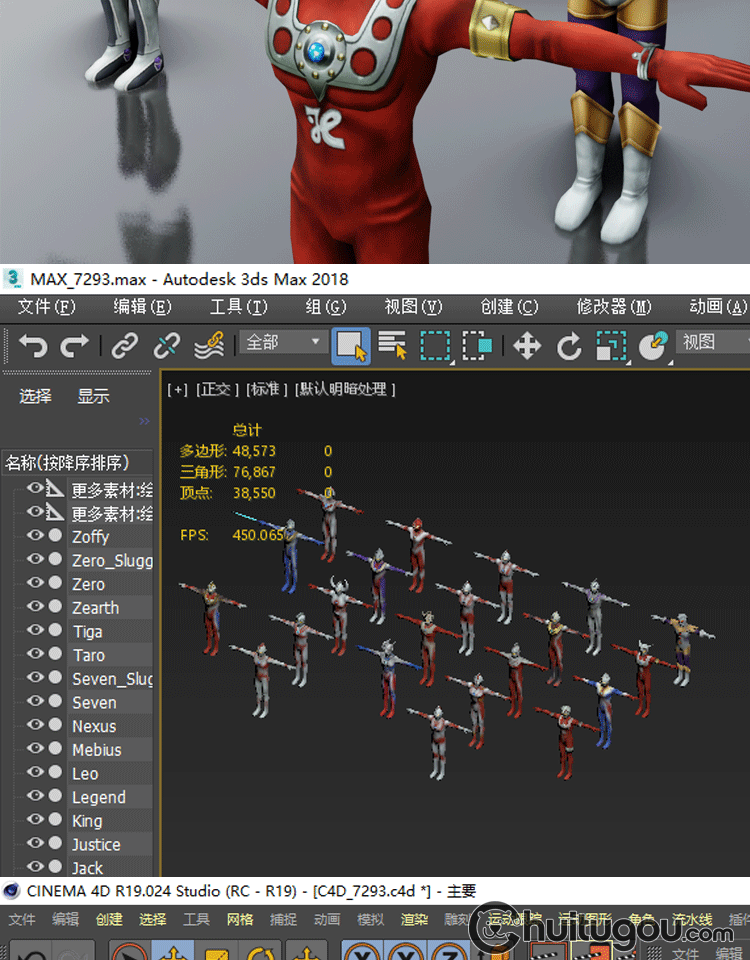Click the 显示 button in scene explorer
This screenshot has height=960, width=750.
(x=94, y=396)
